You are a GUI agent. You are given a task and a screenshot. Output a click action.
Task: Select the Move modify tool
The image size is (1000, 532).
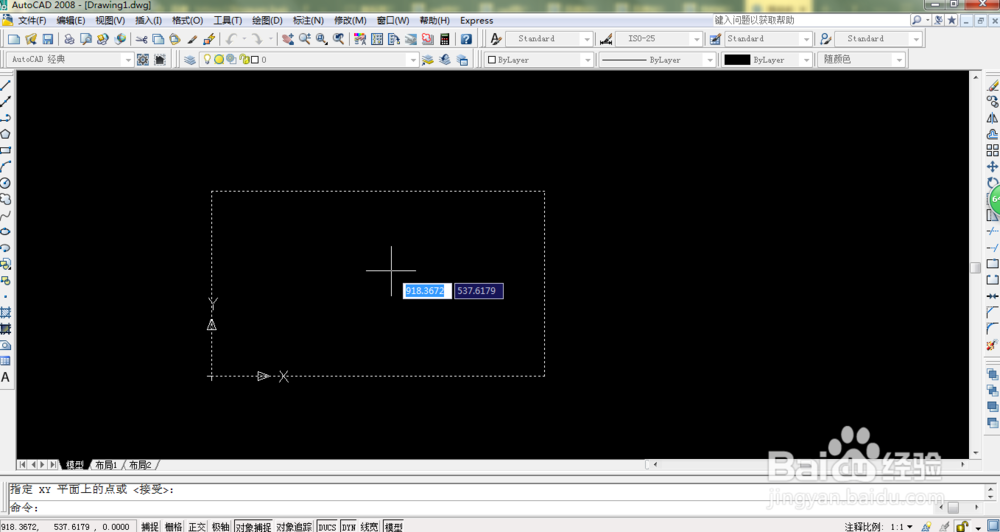click(992, 166)
